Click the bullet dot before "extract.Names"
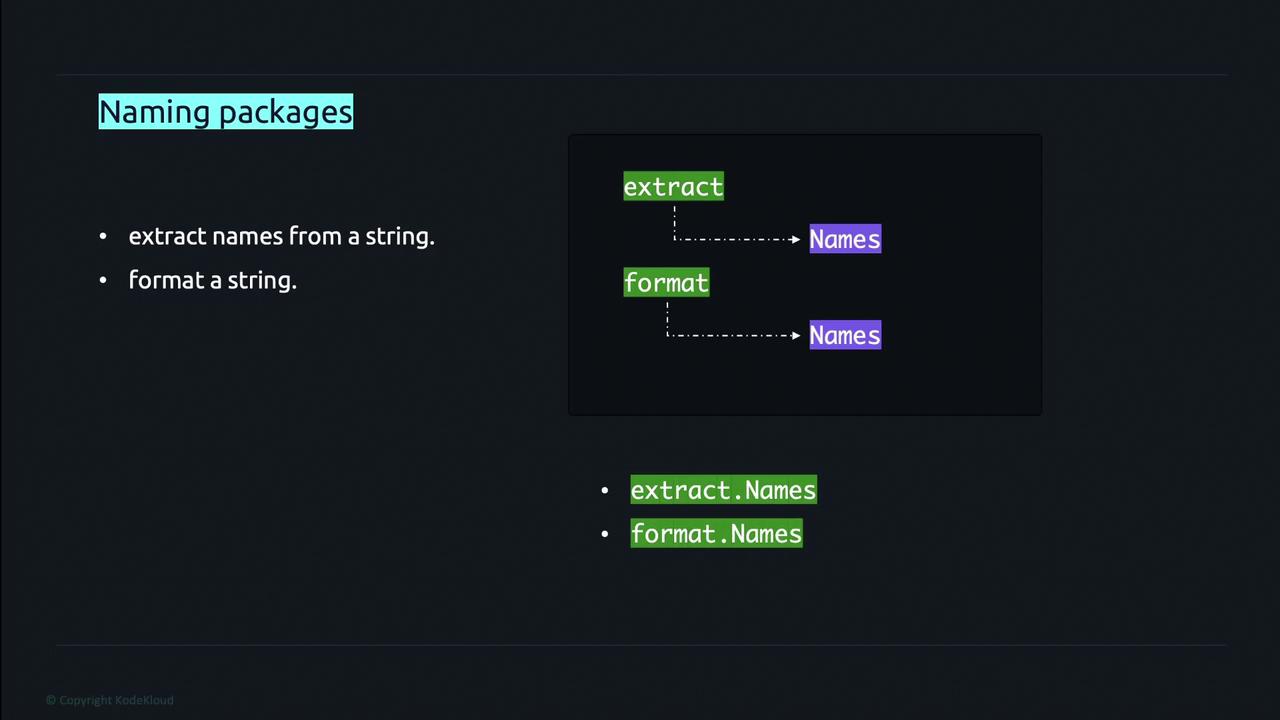Screen dimensions: 1280x720 click(605, 490)
